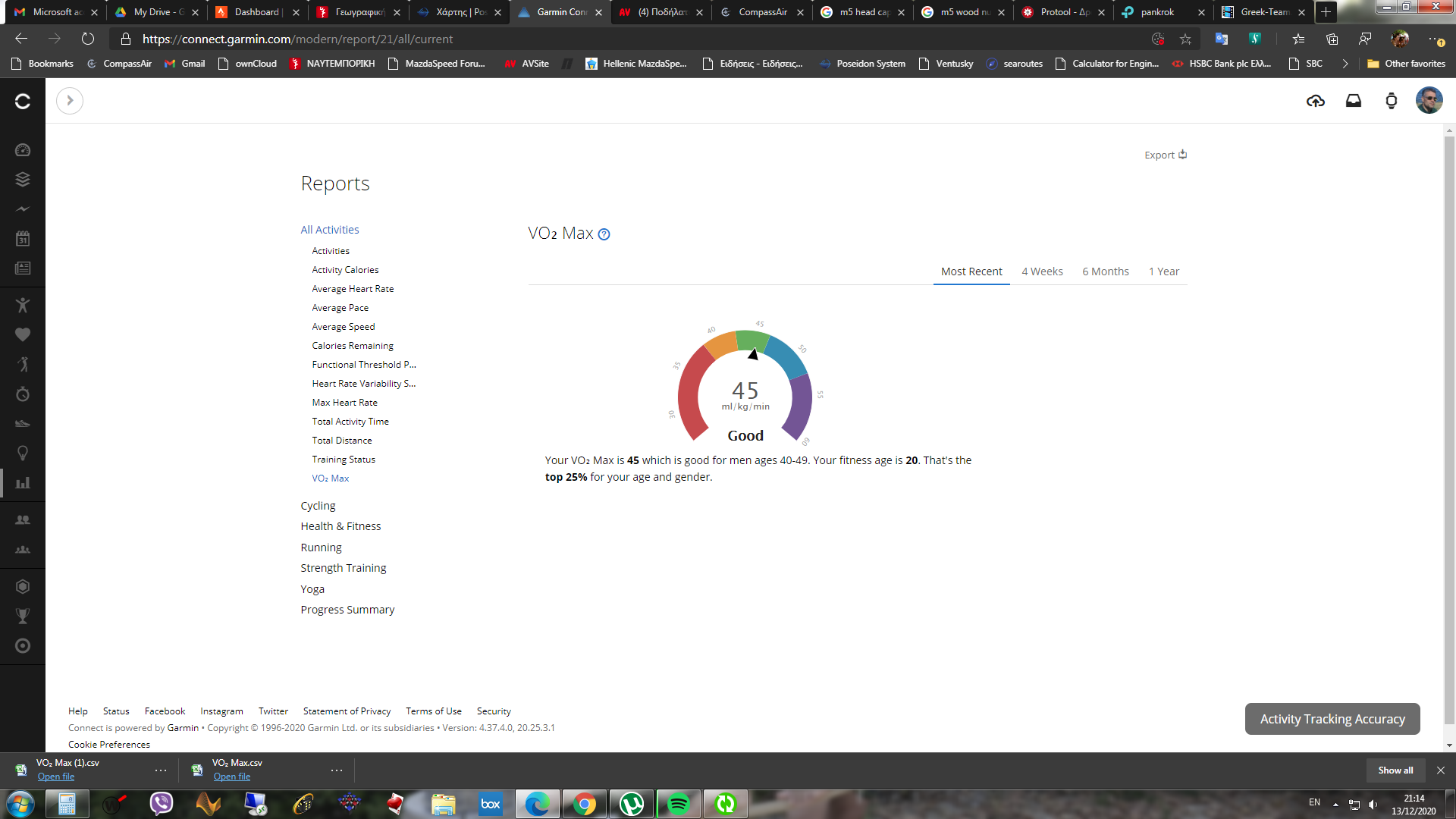The image size is (1456, 819).
Task: Select the Most Recent tab
Action: point(971,271)
